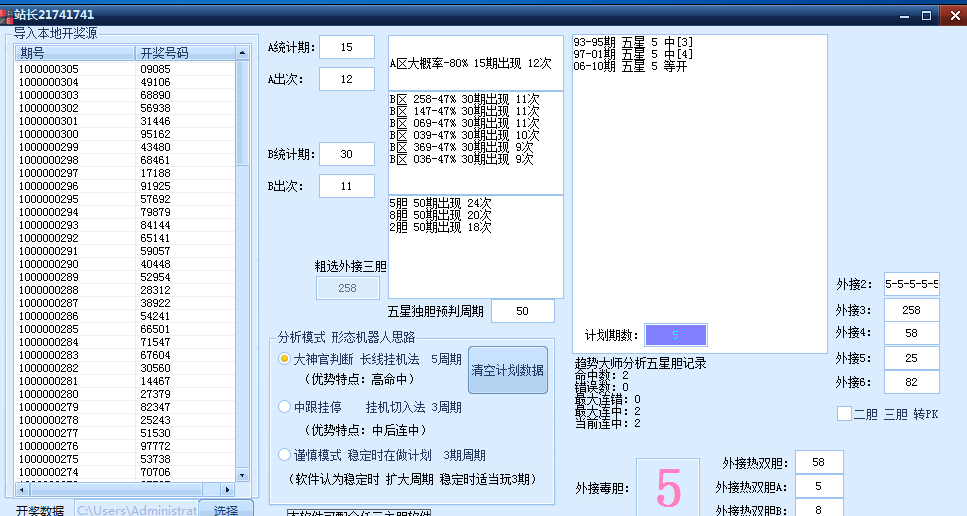The height and width of the screenshot is (516, 967).
Task: Select row 1000000285 in draw list
Action: tap(125, 329)
